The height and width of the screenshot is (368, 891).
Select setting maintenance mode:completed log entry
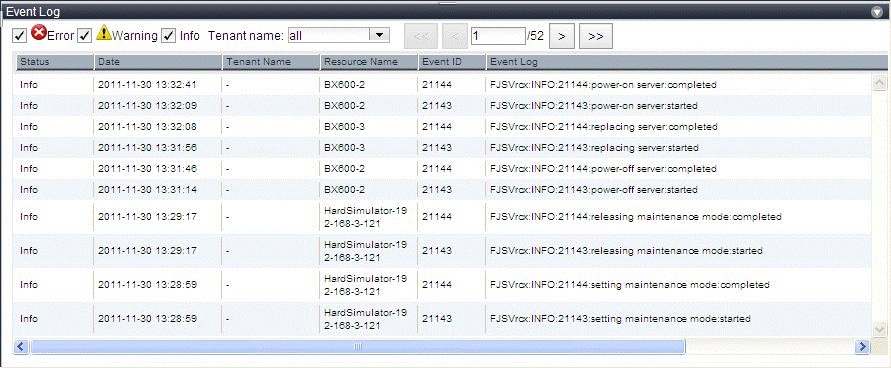click(630, 285)
